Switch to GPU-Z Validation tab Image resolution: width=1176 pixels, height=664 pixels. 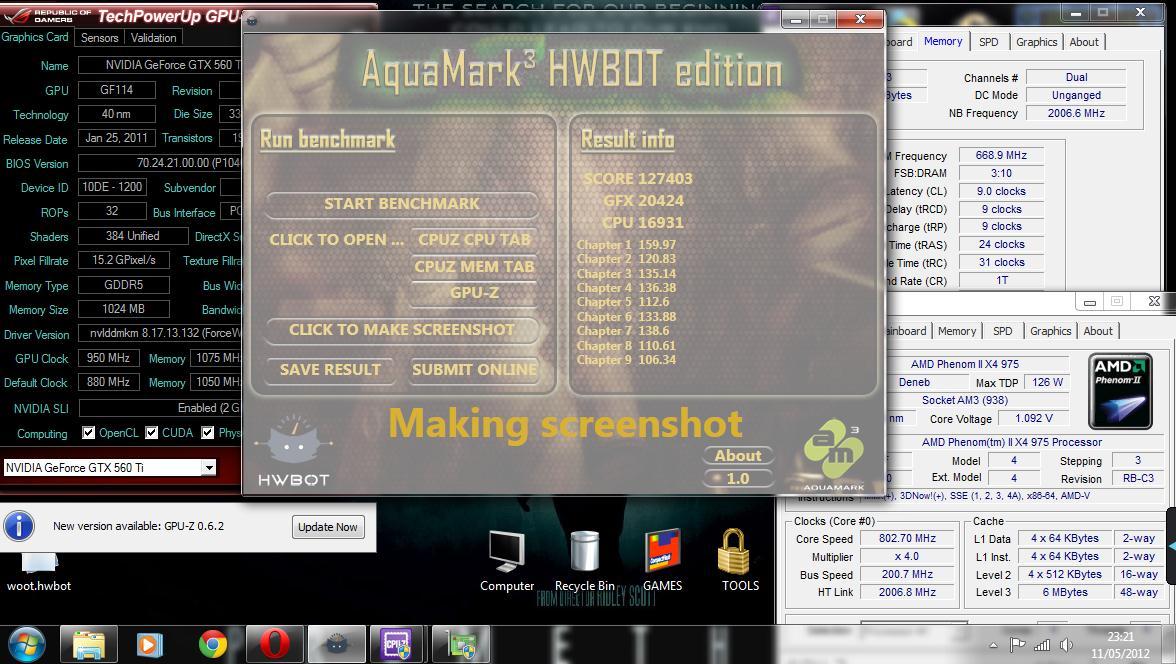tap(154, 38)
